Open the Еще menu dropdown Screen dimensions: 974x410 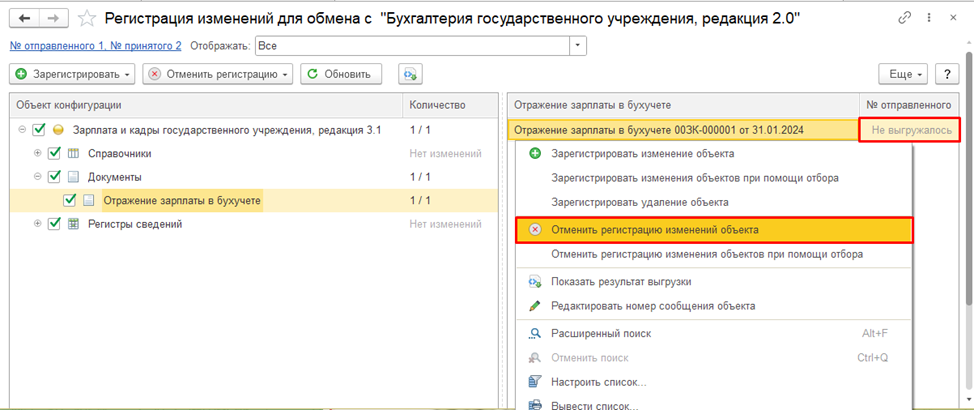tap(905, 74)
